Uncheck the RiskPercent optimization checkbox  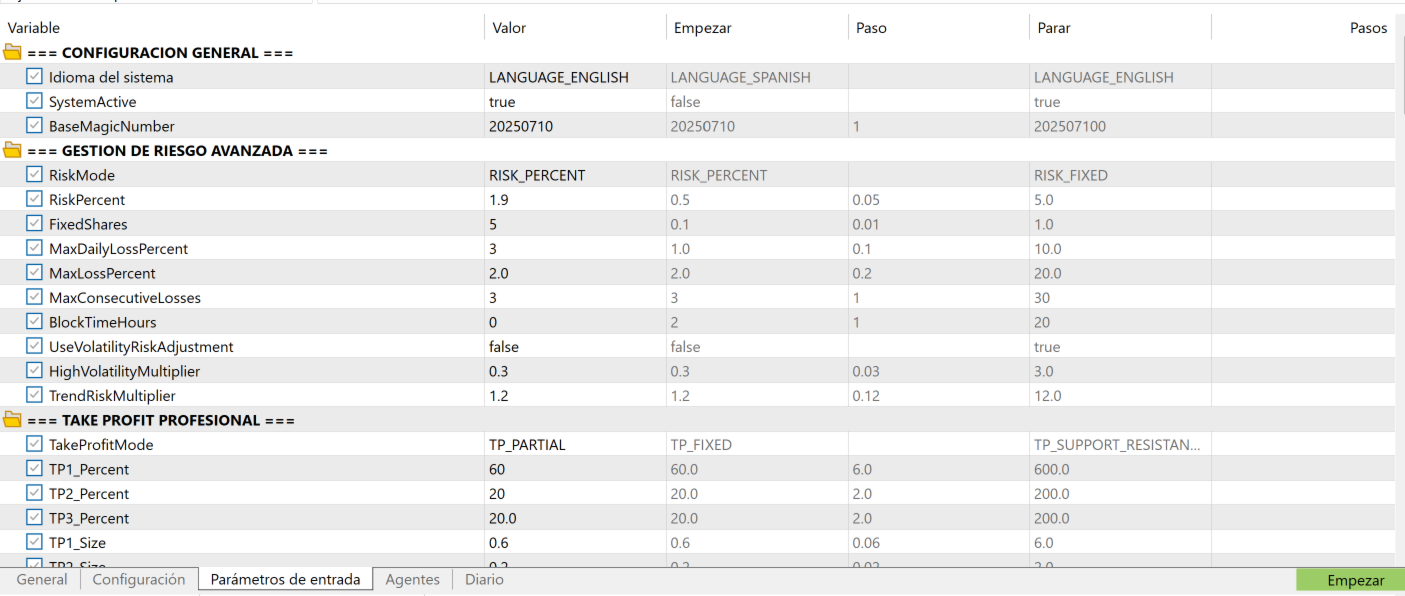coord(35,199)
